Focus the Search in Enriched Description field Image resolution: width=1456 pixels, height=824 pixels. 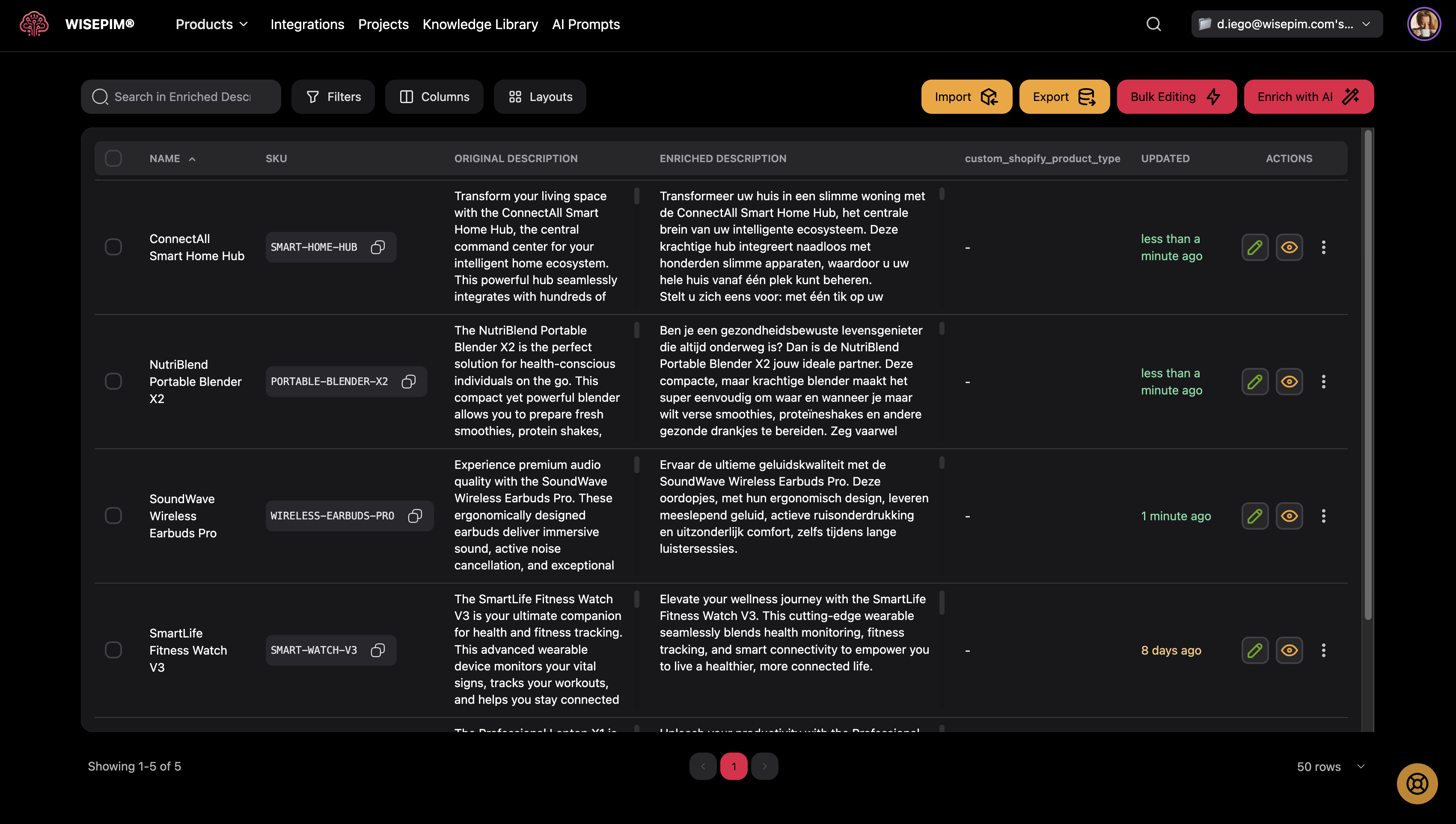coord(182,97)
